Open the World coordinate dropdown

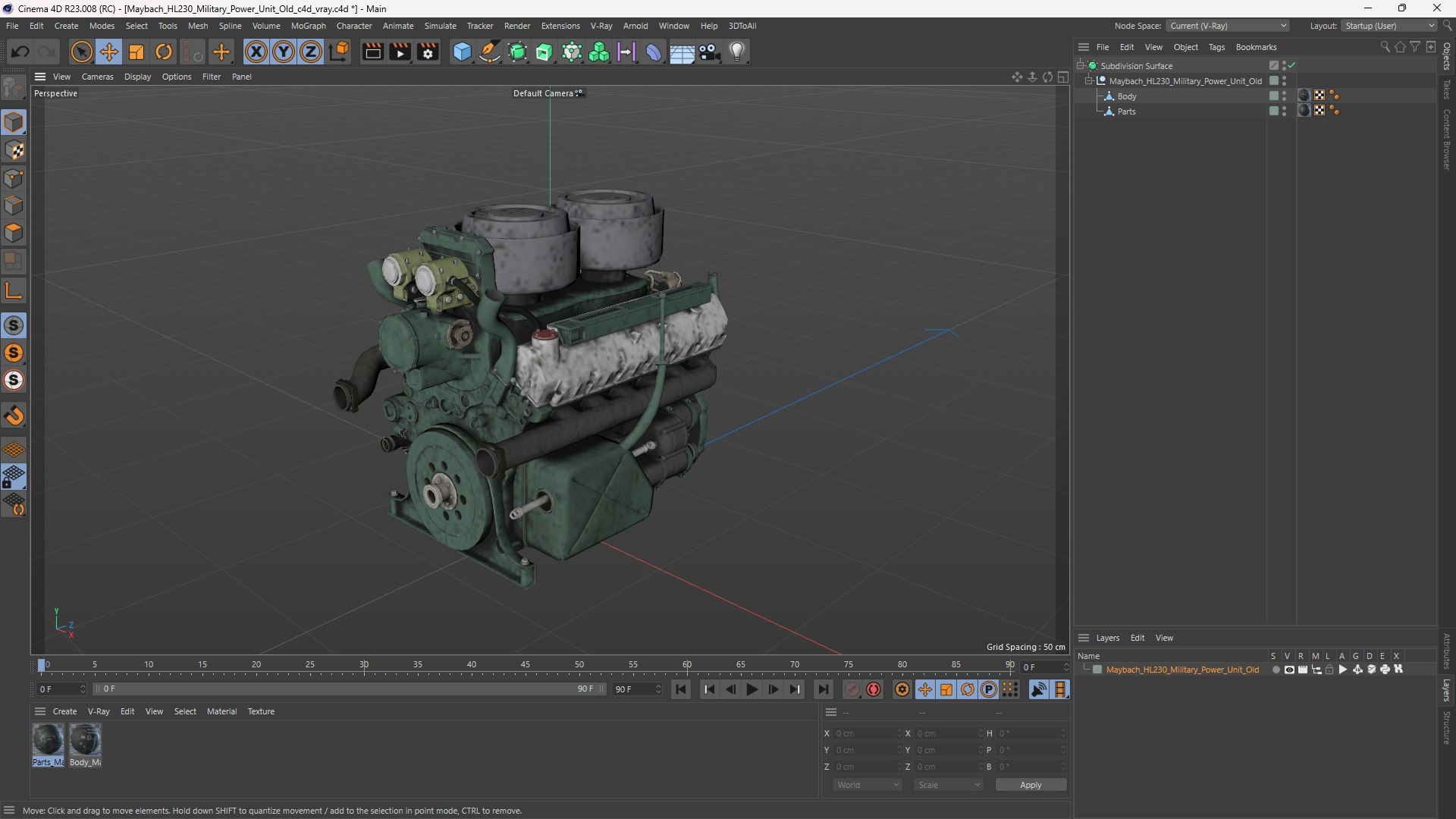(x=867, y=785)
